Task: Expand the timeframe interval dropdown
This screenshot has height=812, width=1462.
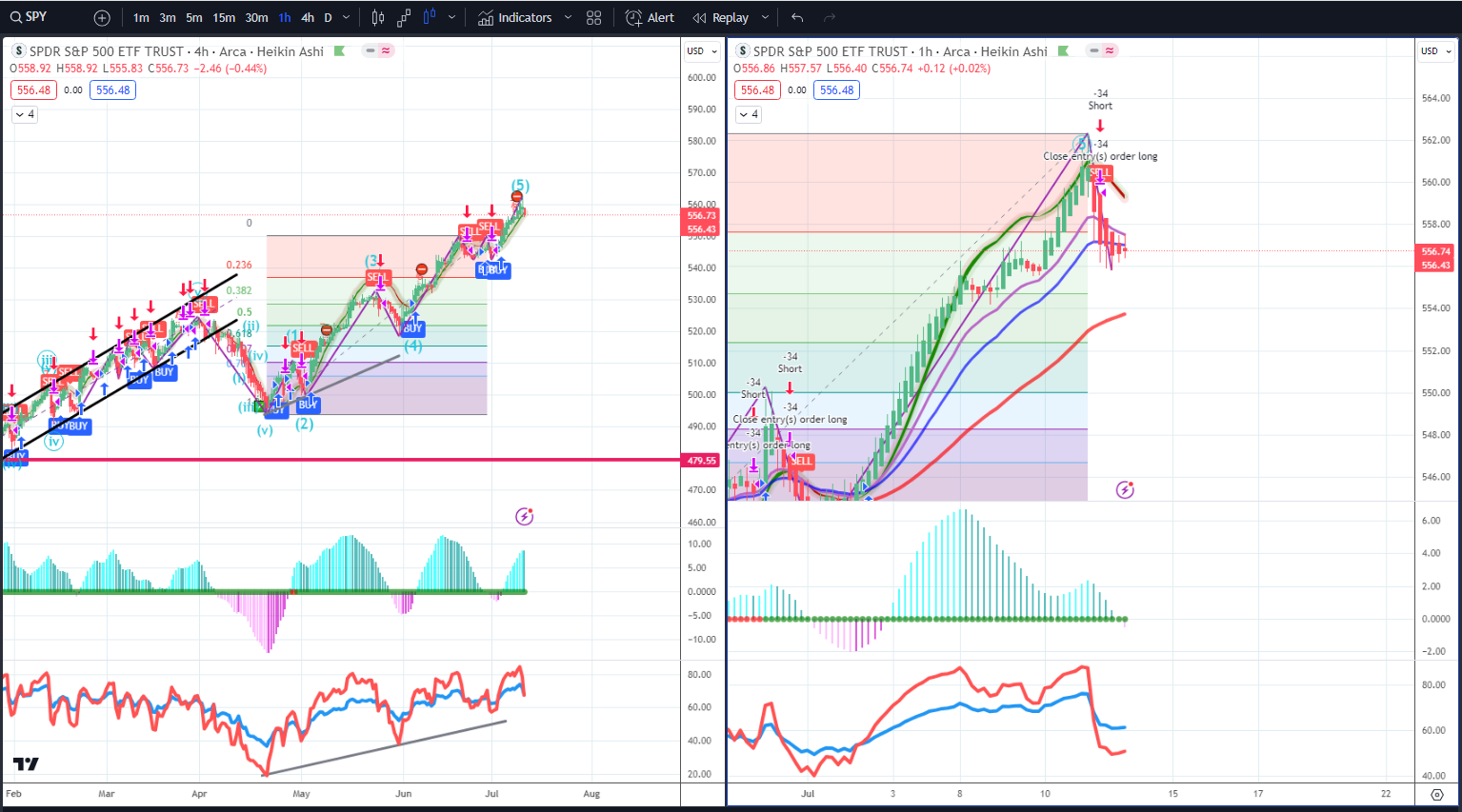Action: click(x=347, y=18)
